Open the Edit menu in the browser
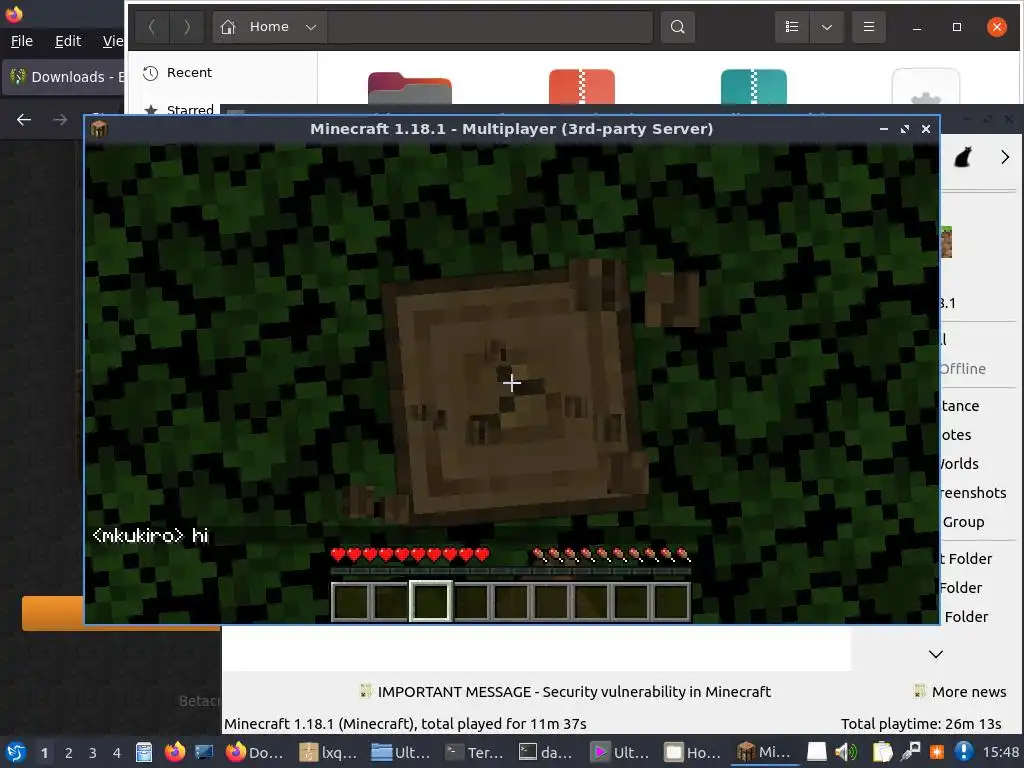 click(68, 41)
